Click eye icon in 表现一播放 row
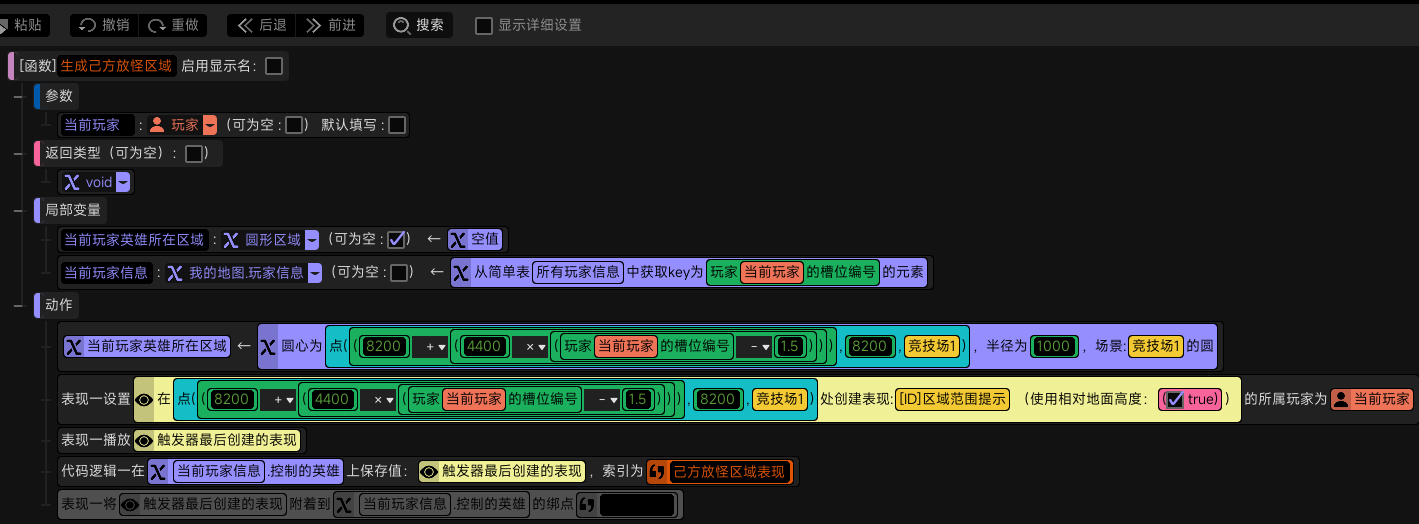Screen dimensions: 1419x524 [144, 440]
